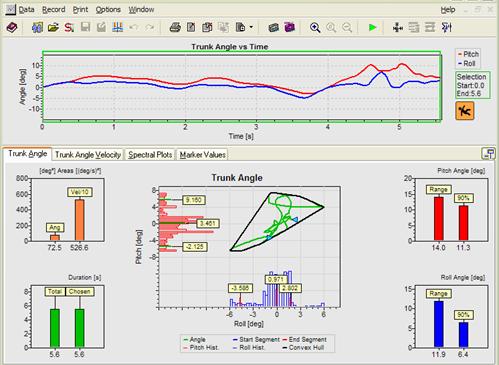Click the second greyed-out list layout icon
The width and height of the screenshot is (499, 365).
430,27
